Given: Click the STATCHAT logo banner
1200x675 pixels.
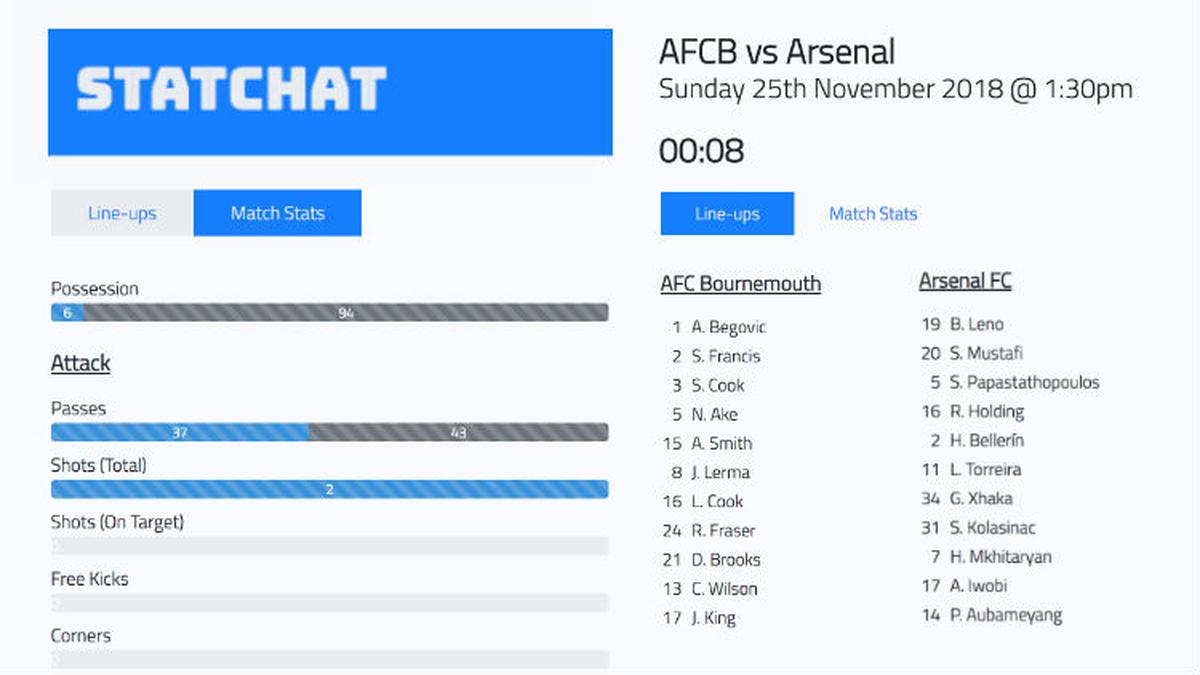Looking at the screenshot, I should coord(330,92).
